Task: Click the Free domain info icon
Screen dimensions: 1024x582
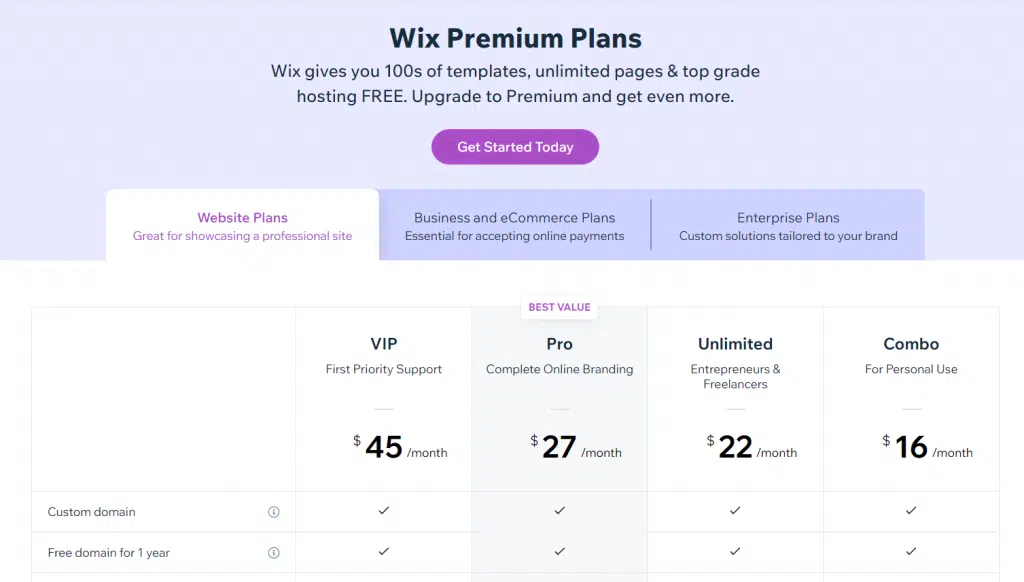Action: tap(274, 553)
